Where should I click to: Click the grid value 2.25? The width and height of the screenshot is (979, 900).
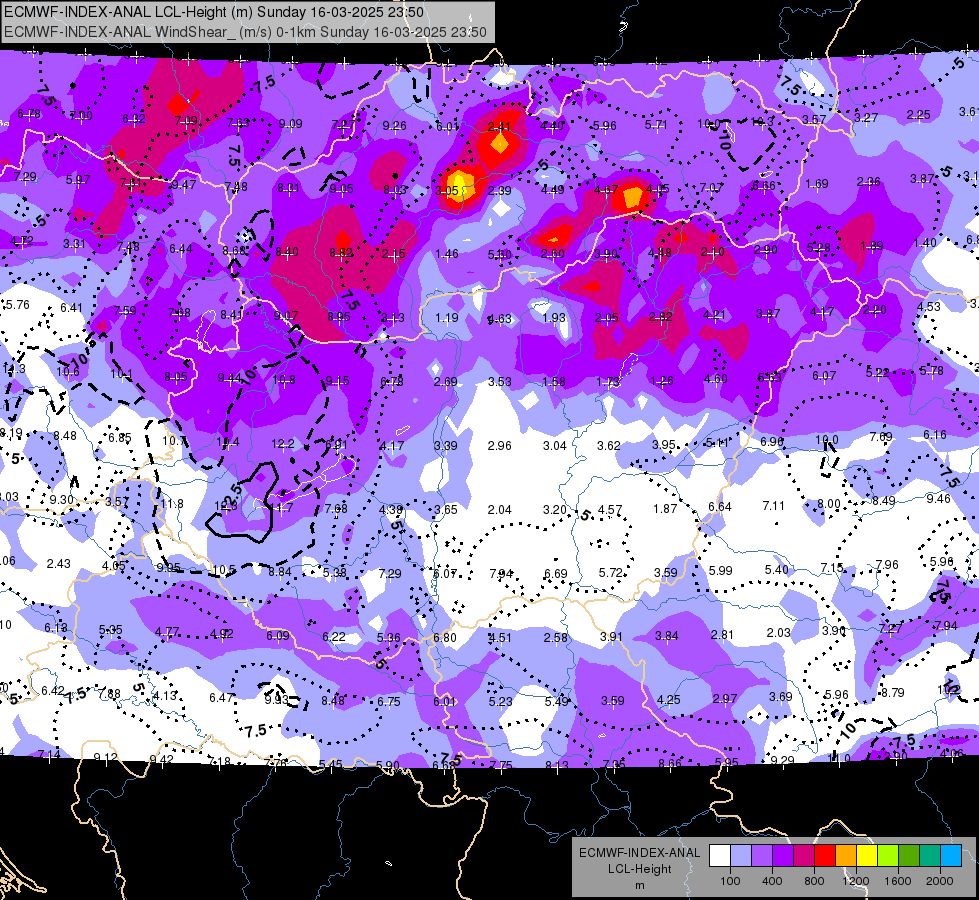[918, 115]
